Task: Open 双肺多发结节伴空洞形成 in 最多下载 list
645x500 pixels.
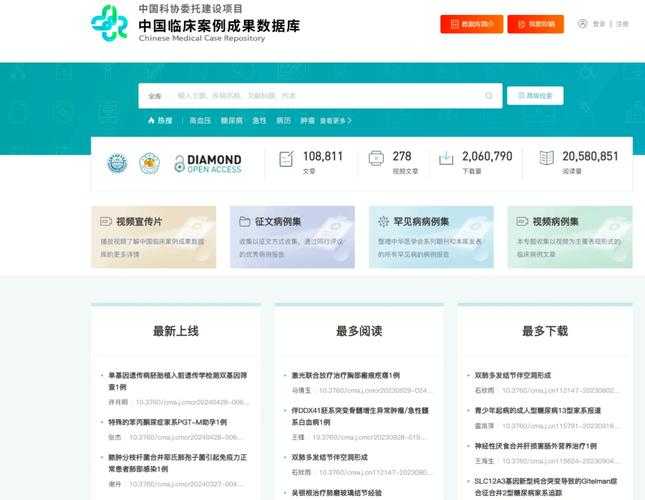Action: [513, 375]
